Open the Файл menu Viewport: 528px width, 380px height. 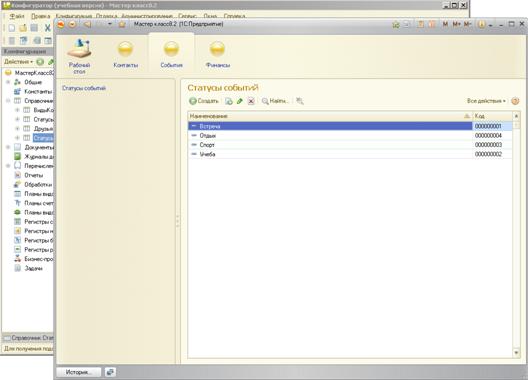point(16,16)
